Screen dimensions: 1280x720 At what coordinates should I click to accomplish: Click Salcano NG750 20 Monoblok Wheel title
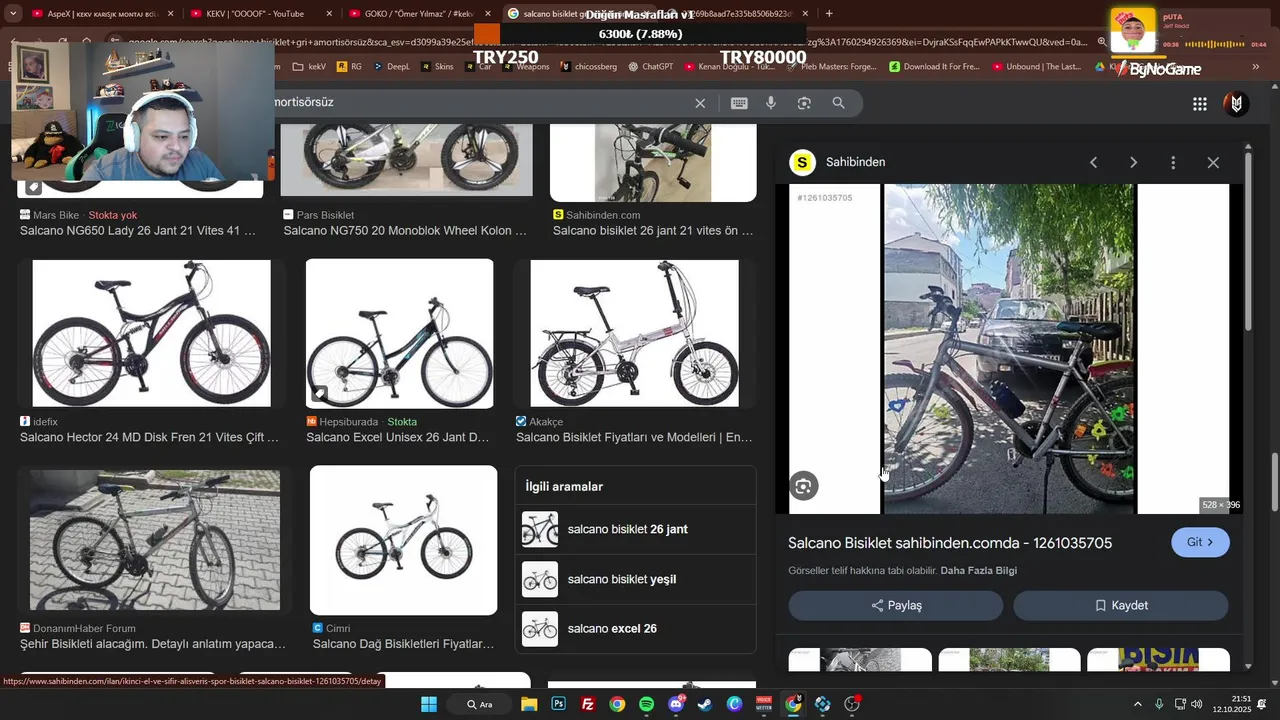tap(405, 231)
